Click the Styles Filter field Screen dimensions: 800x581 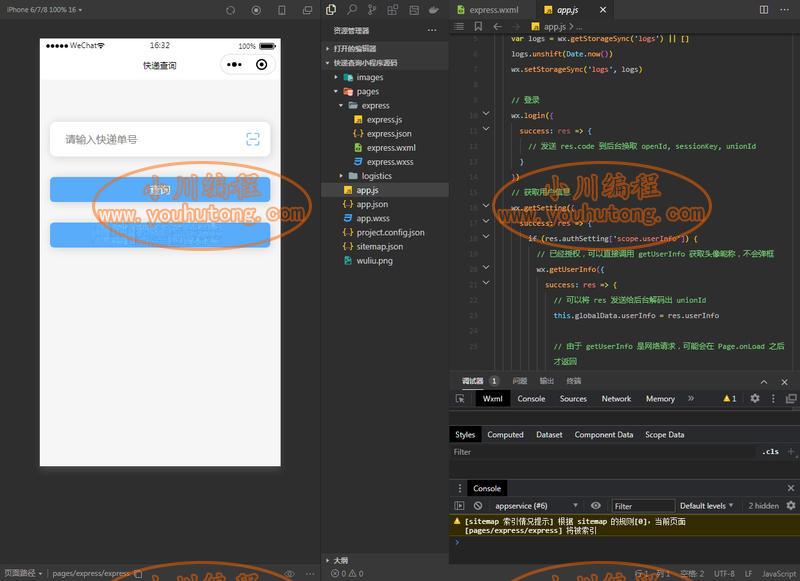(602, 451)
